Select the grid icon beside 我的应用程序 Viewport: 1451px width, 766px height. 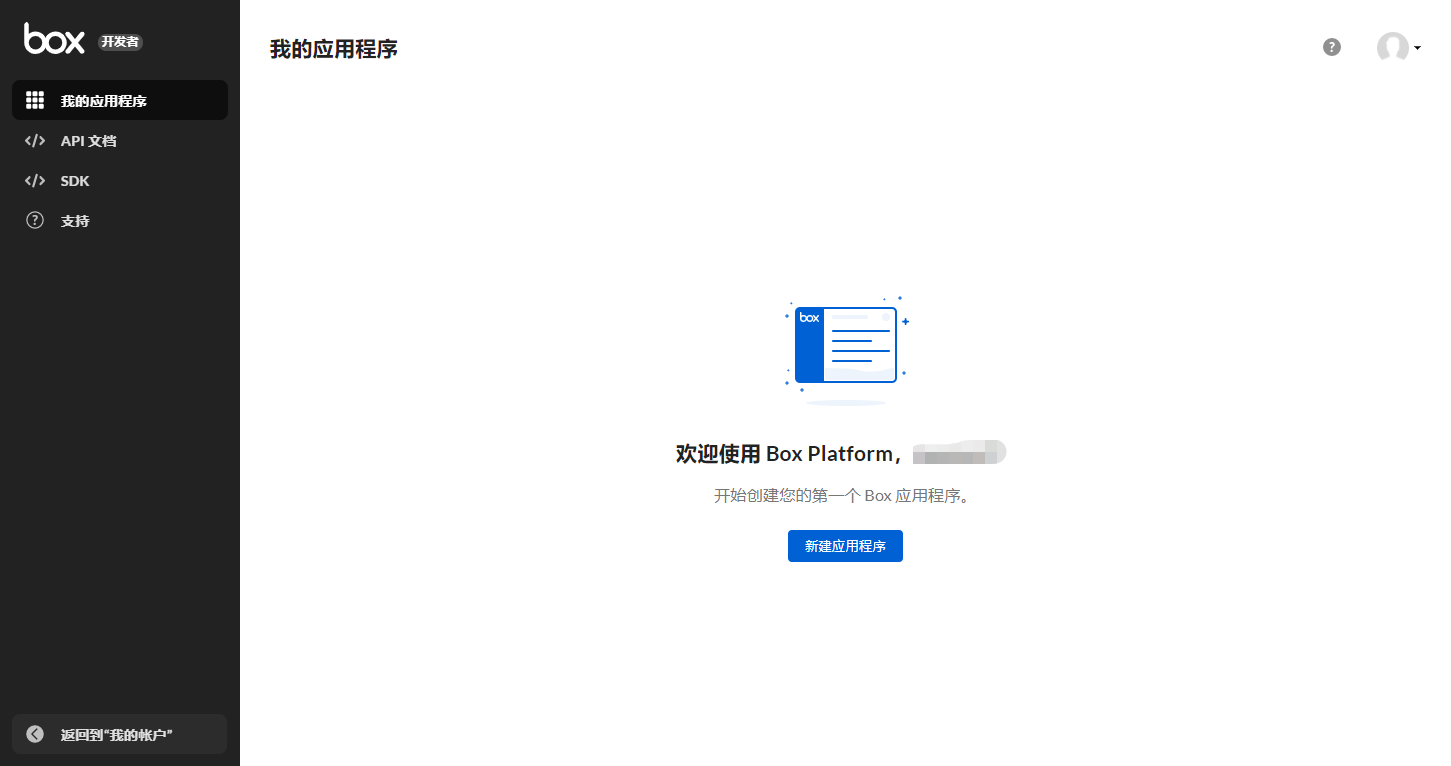[x=35, y=99]
